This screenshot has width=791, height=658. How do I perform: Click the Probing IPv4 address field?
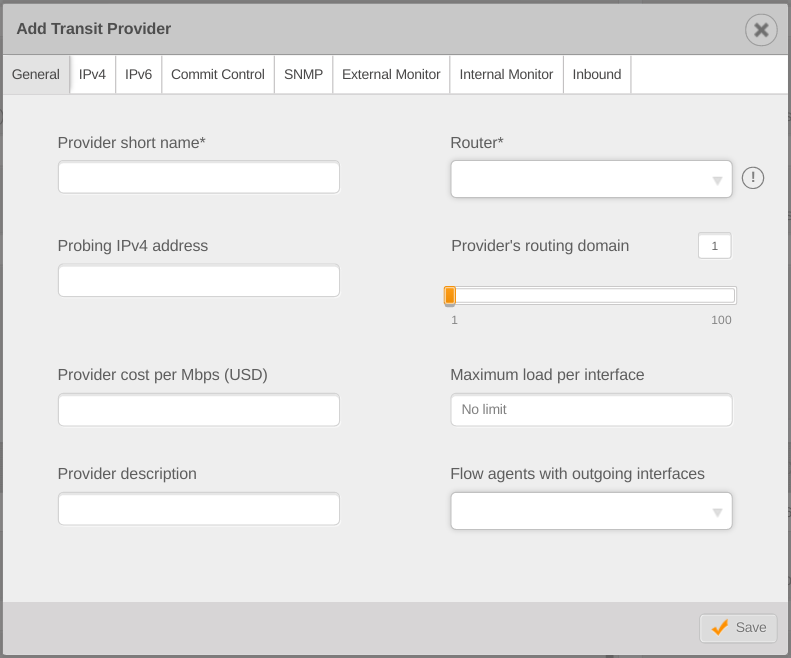point(199,280)
